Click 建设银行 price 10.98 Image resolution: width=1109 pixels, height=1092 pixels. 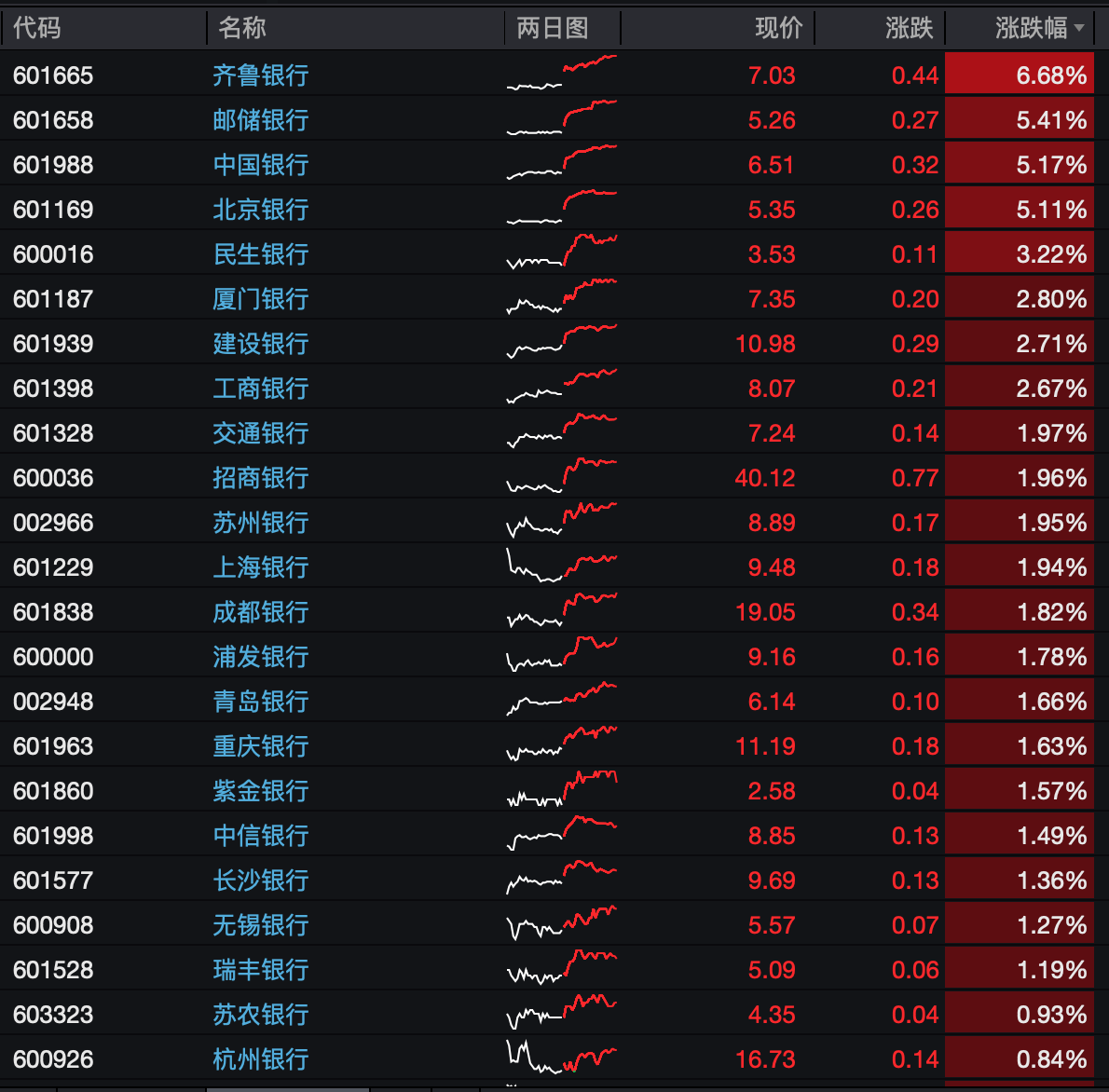765,344
